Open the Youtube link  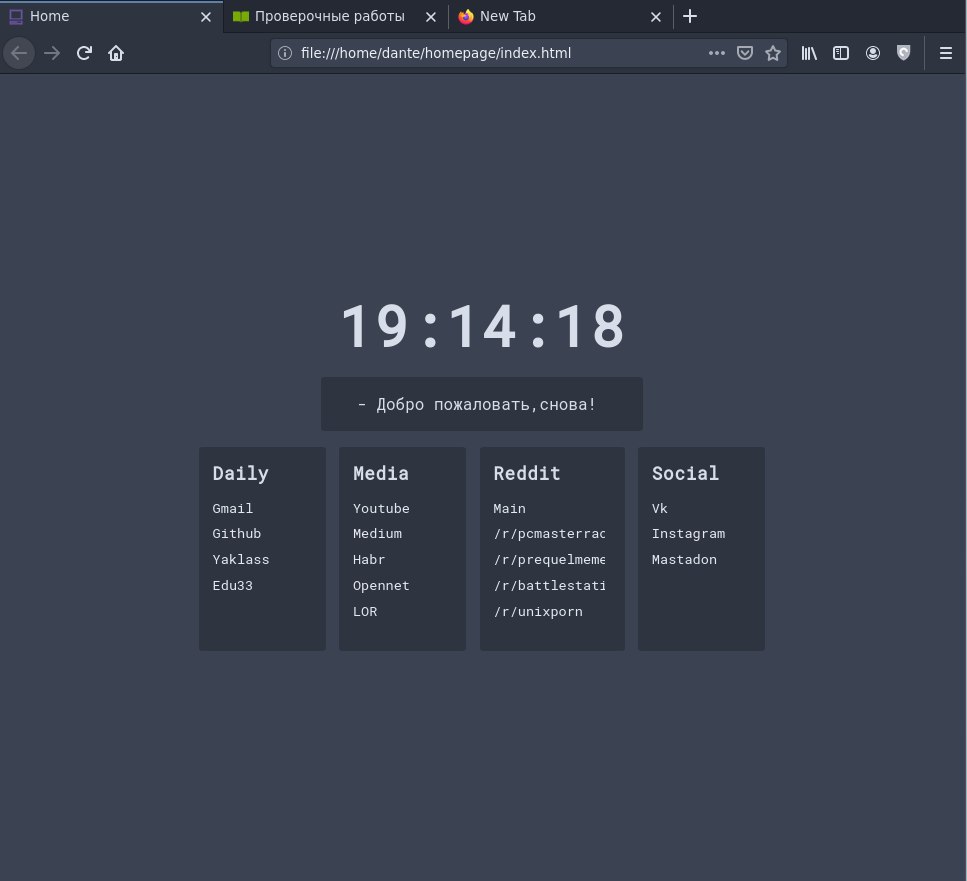(381, 509)
